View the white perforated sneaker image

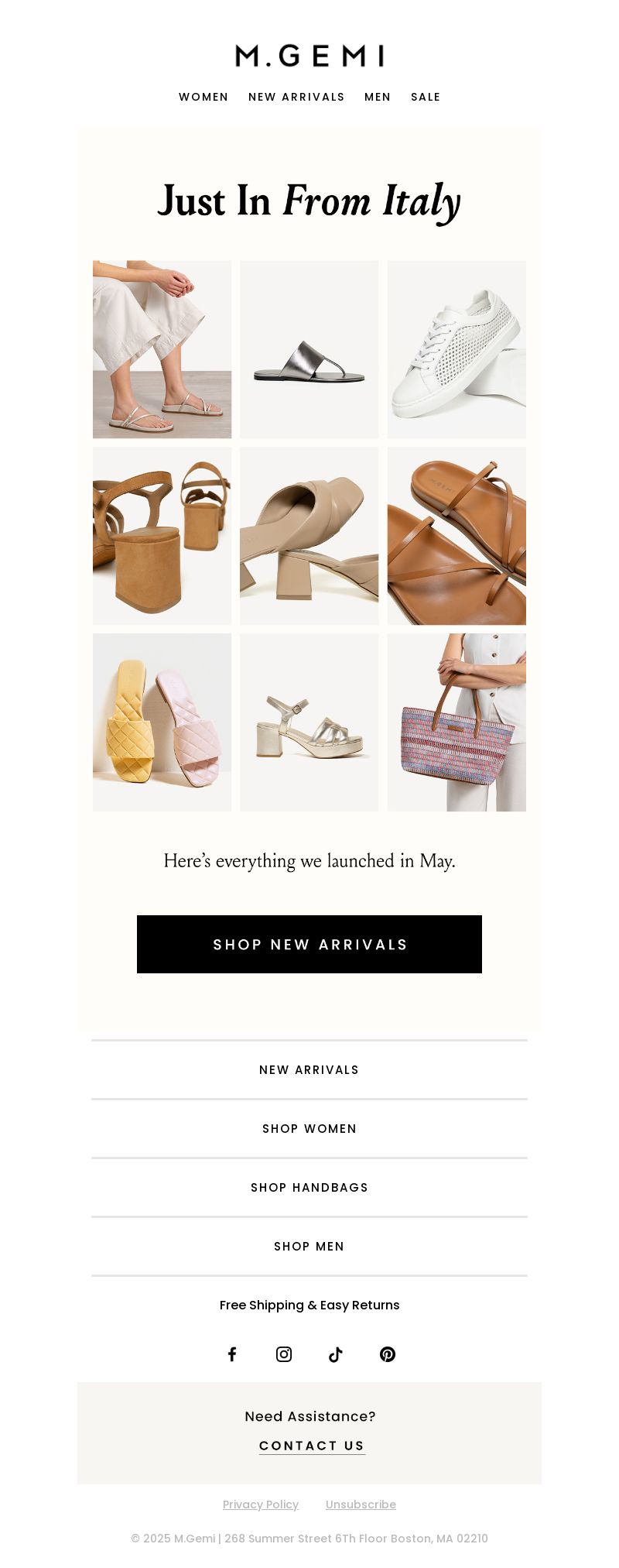457,349
